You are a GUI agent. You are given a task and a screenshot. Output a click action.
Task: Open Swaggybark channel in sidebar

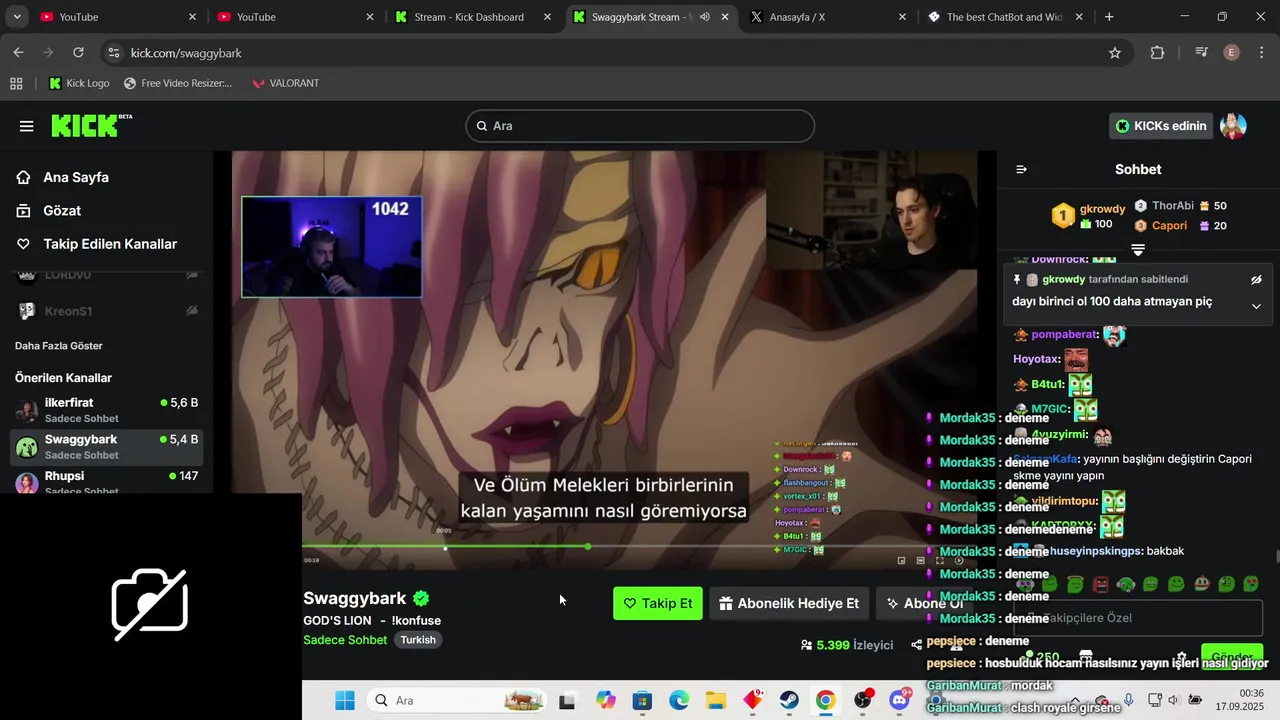(106, 447)
